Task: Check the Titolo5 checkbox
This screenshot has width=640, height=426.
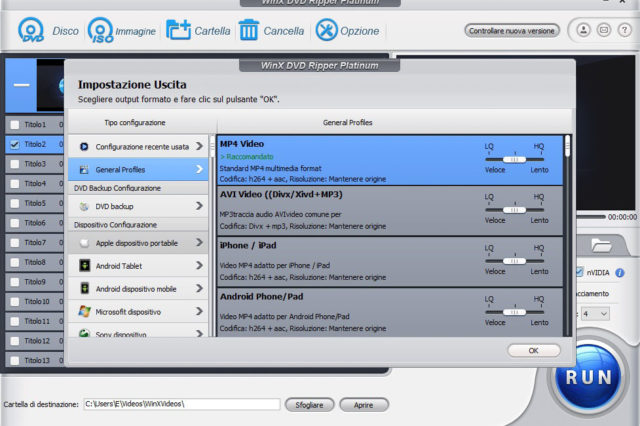Action: pyautogui.click(x=14, y=203)
